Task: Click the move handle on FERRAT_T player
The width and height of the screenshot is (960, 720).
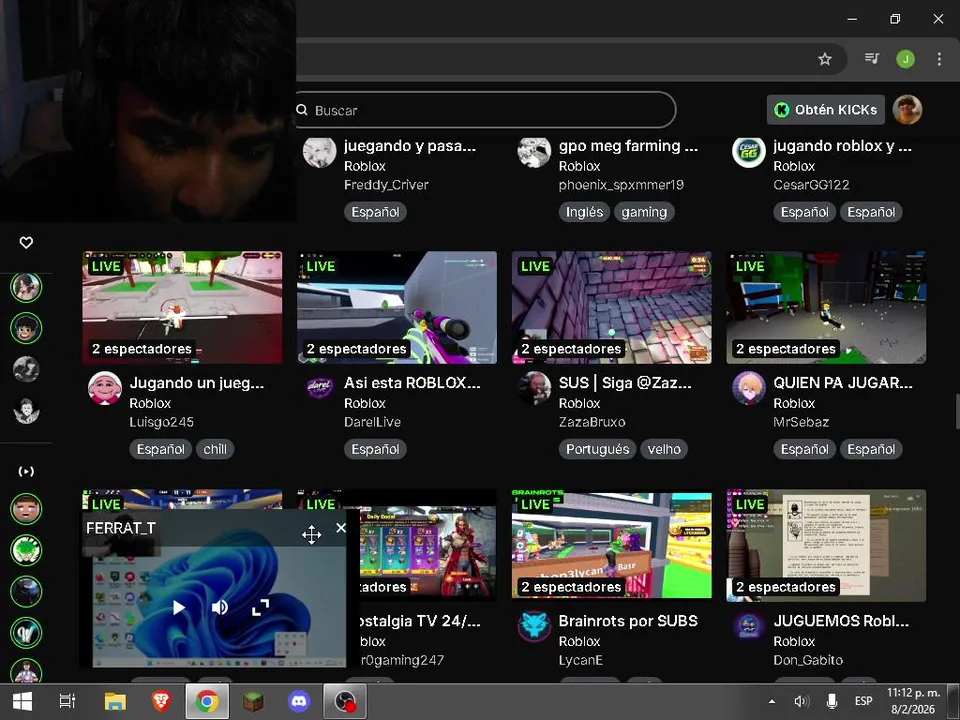Action: tap(312, 534)
